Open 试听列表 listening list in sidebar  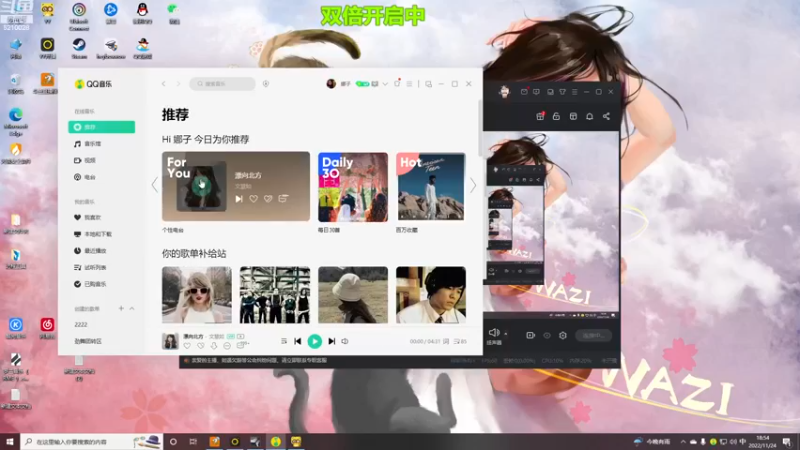[x=90, y=267]
